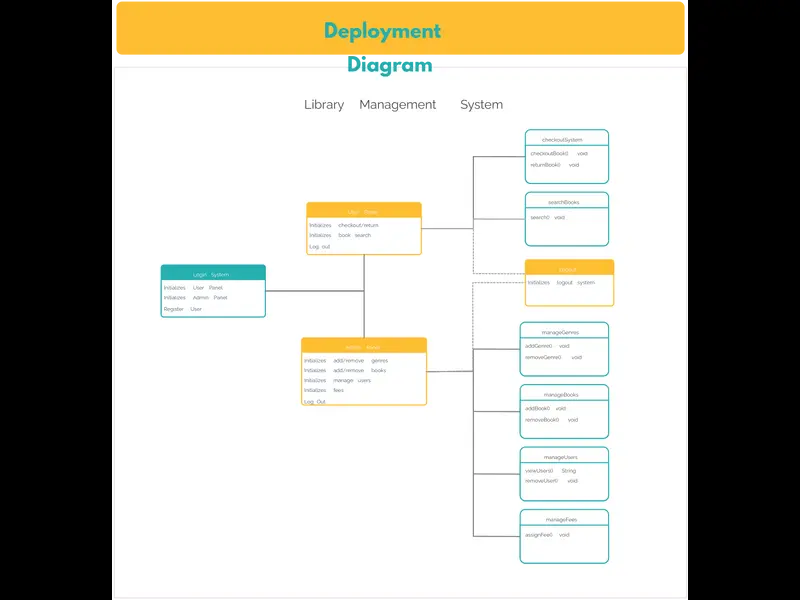Click the "Deployment" title text in the banner

(x=382, y=31)
